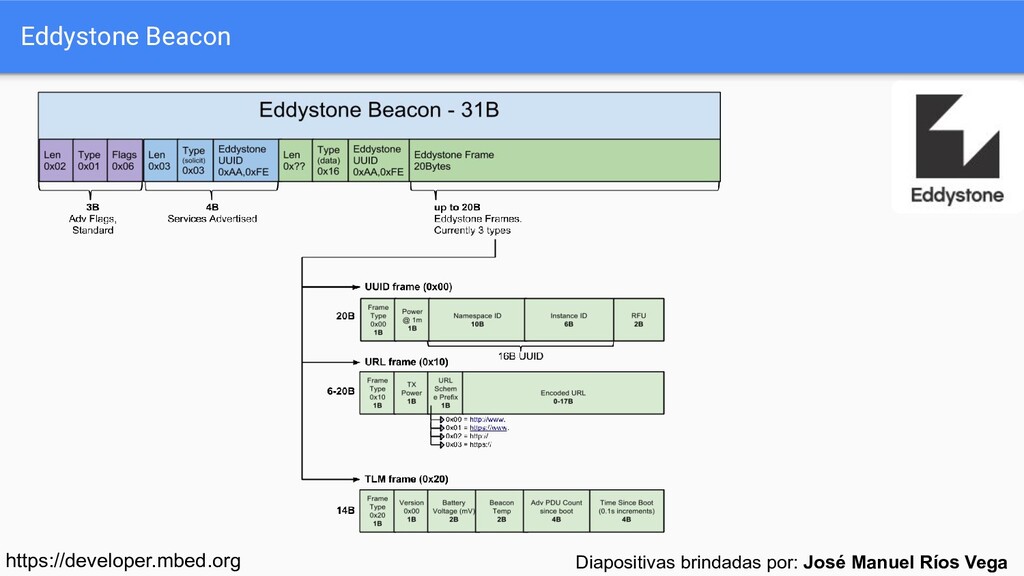Select the "Eddystone Frame 20Bytes" cell
Screen dimensions: 1024x576
pyautogui.click(x=565, y=161)
